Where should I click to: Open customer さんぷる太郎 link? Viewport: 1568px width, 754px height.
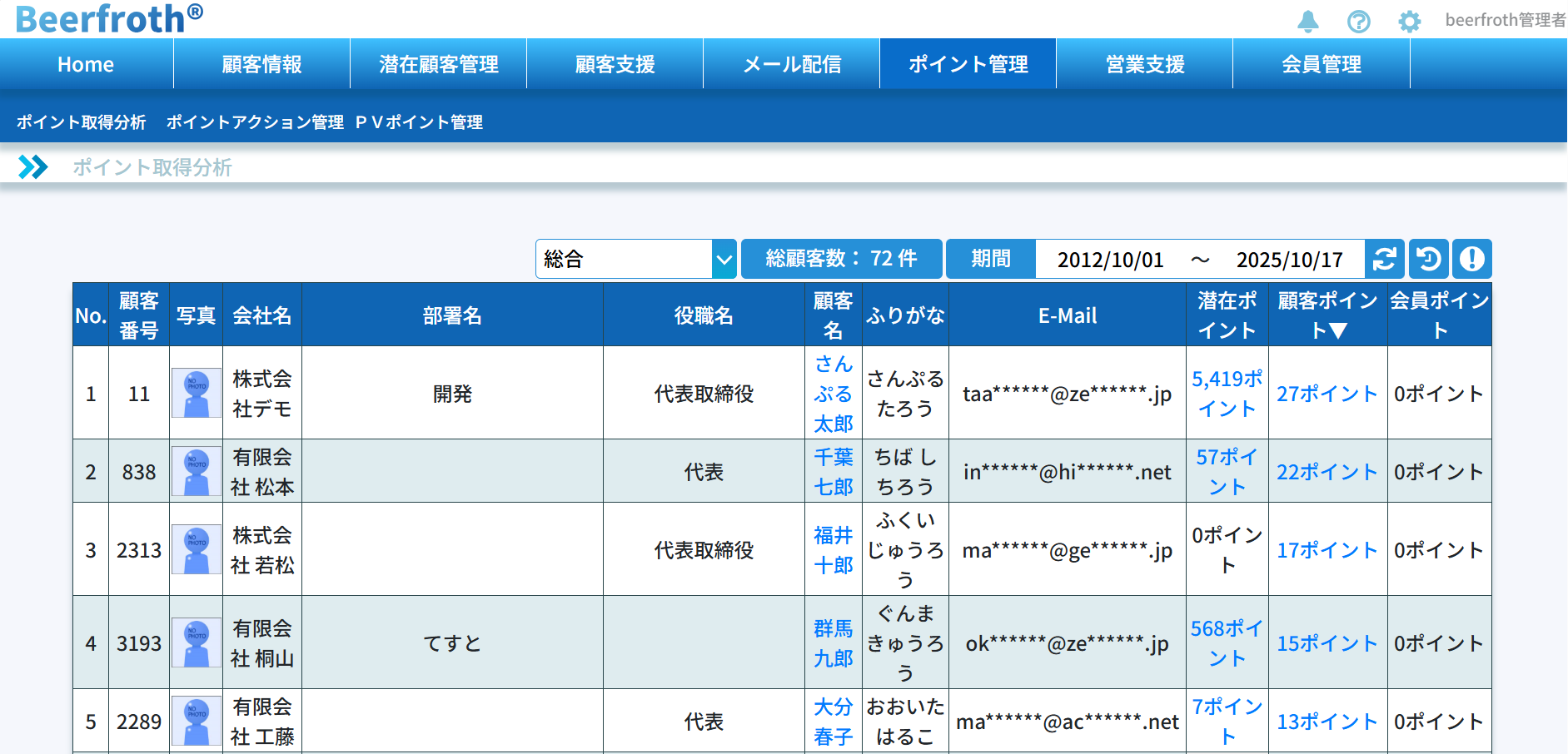[x=833, y=394]
